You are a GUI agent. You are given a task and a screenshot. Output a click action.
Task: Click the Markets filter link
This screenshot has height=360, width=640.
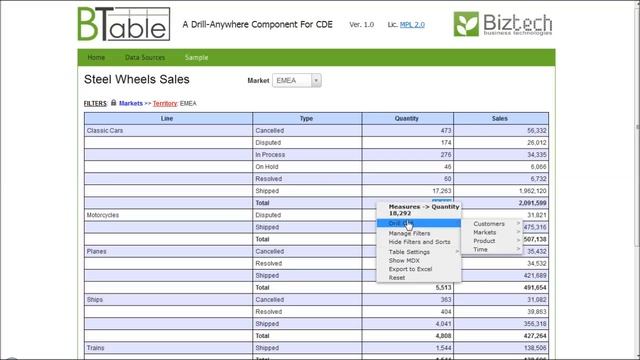(x=131, y=103)
